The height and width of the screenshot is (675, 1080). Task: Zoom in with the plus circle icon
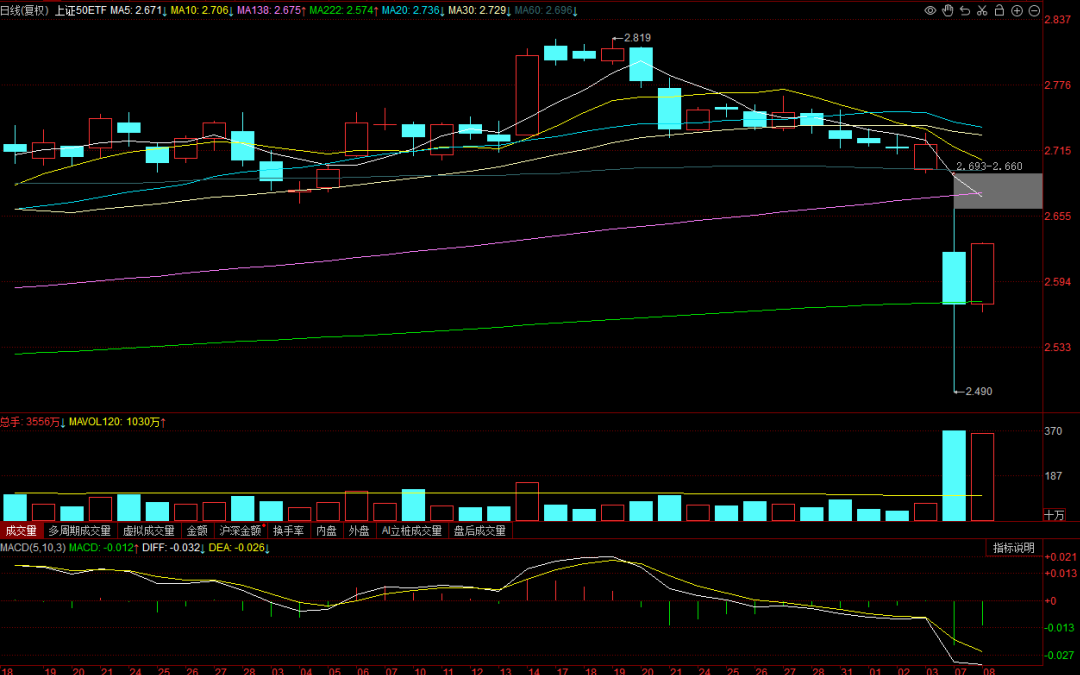coord(1017,10)
